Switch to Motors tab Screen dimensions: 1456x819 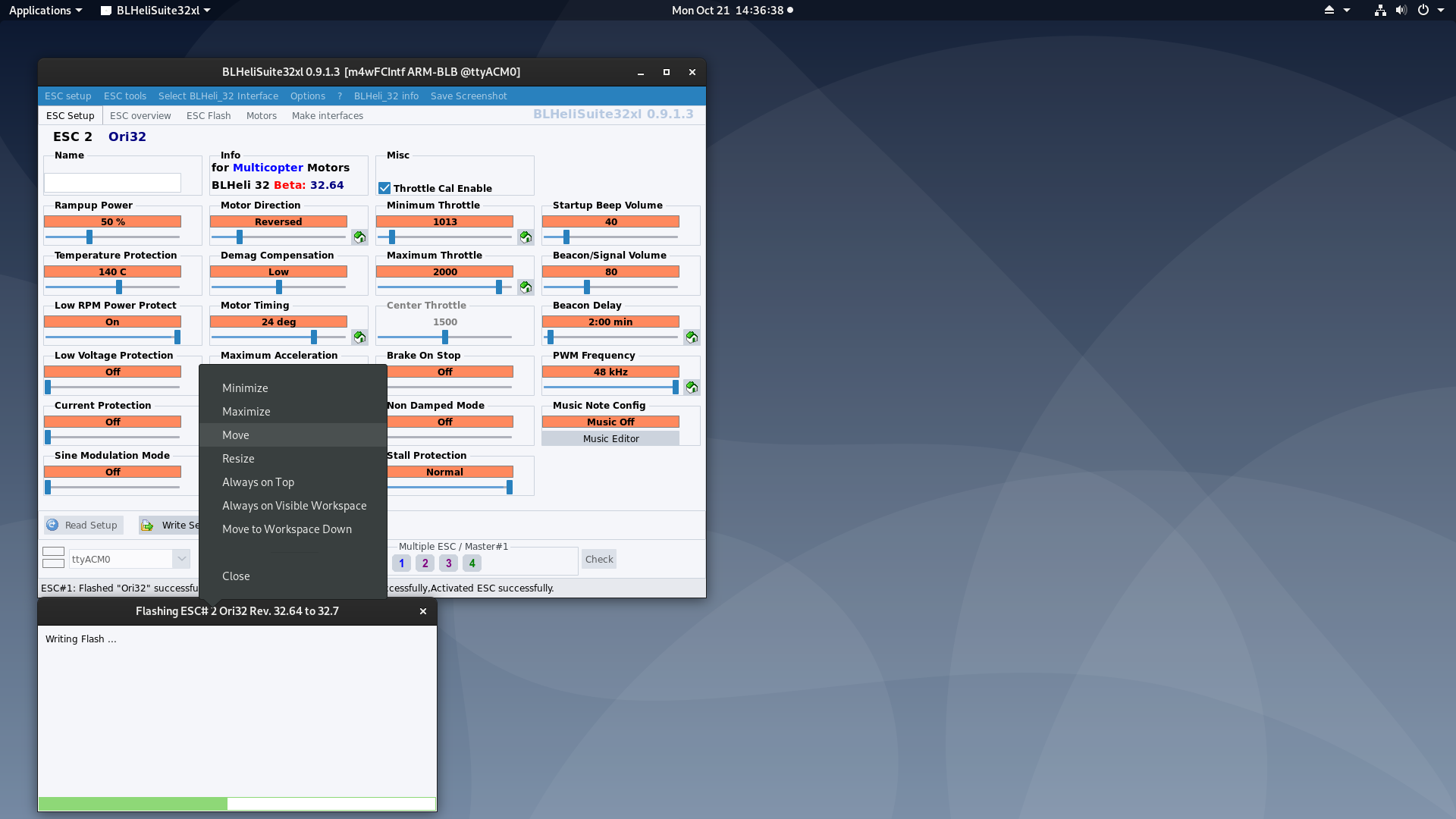point(262,115)
